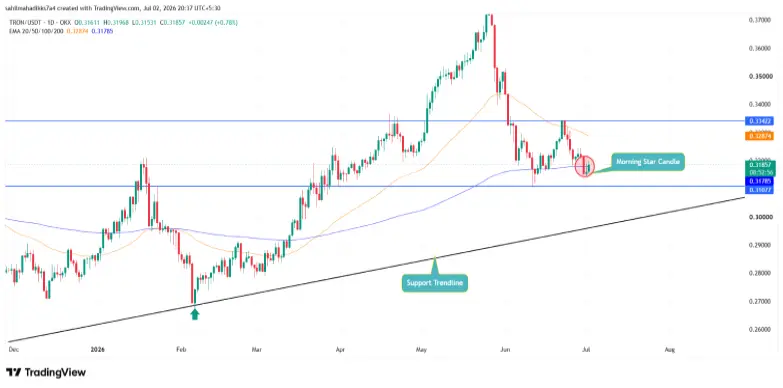
Task: Click the Aug label on time axis
Action: (670, 351)
